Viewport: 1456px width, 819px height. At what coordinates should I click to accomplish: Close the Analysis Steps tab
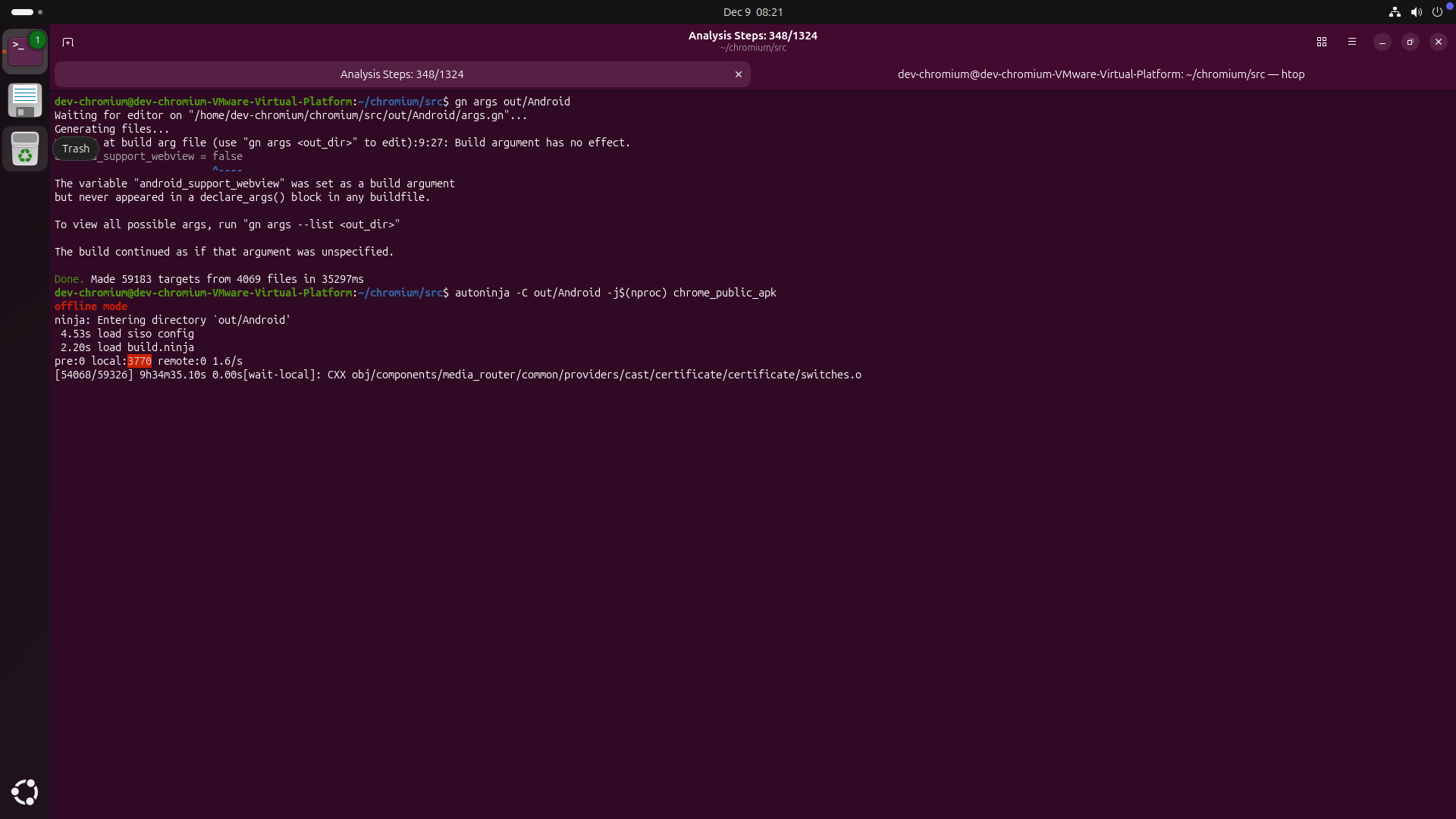point(738,74)
